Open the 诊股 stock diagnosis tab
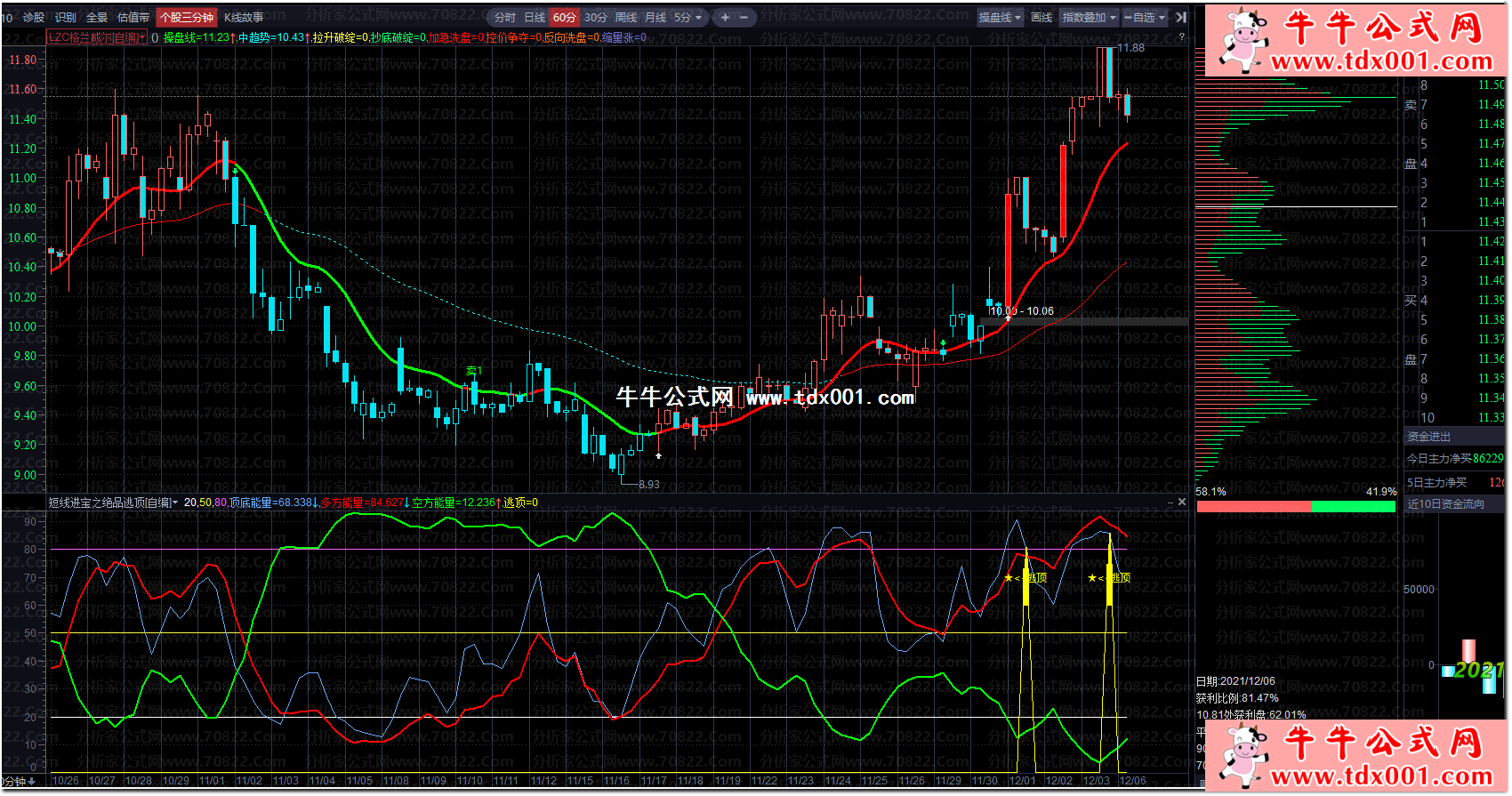 pos(34,17)
